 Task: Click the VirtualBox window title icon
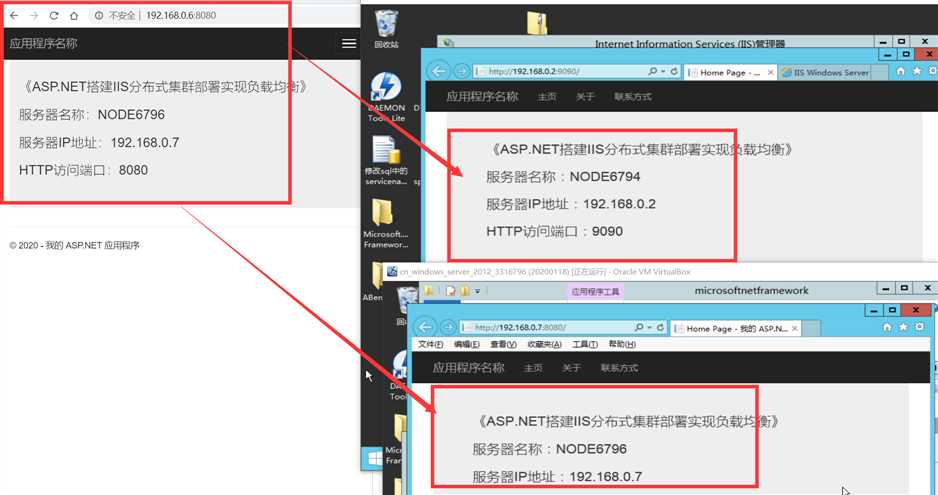[x=392, y=272]
